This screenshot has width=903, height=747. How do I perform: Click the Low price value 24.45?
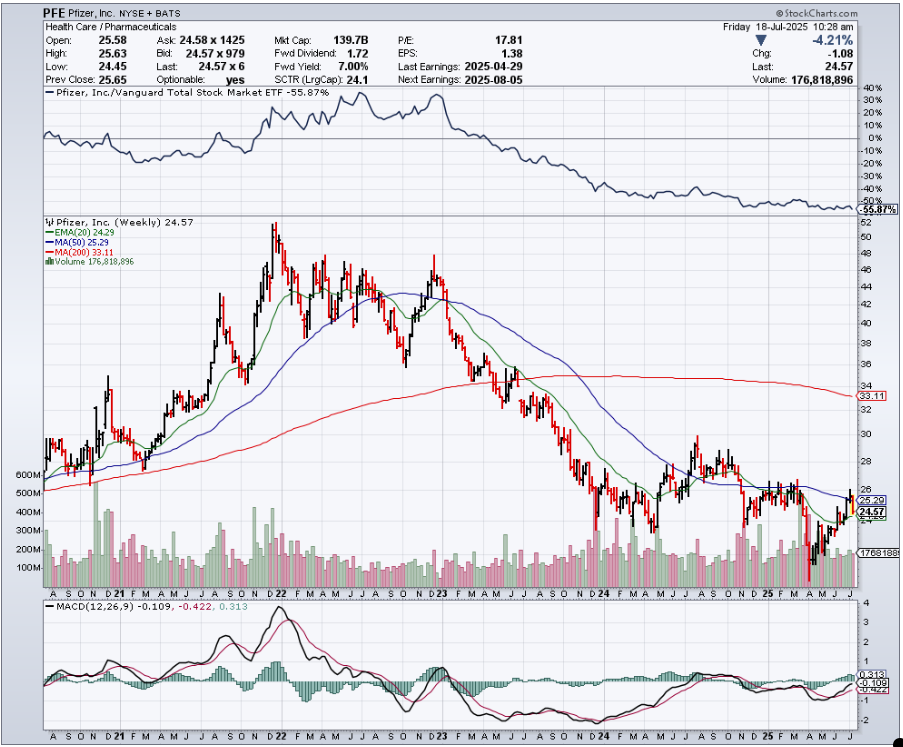[112, 66]
